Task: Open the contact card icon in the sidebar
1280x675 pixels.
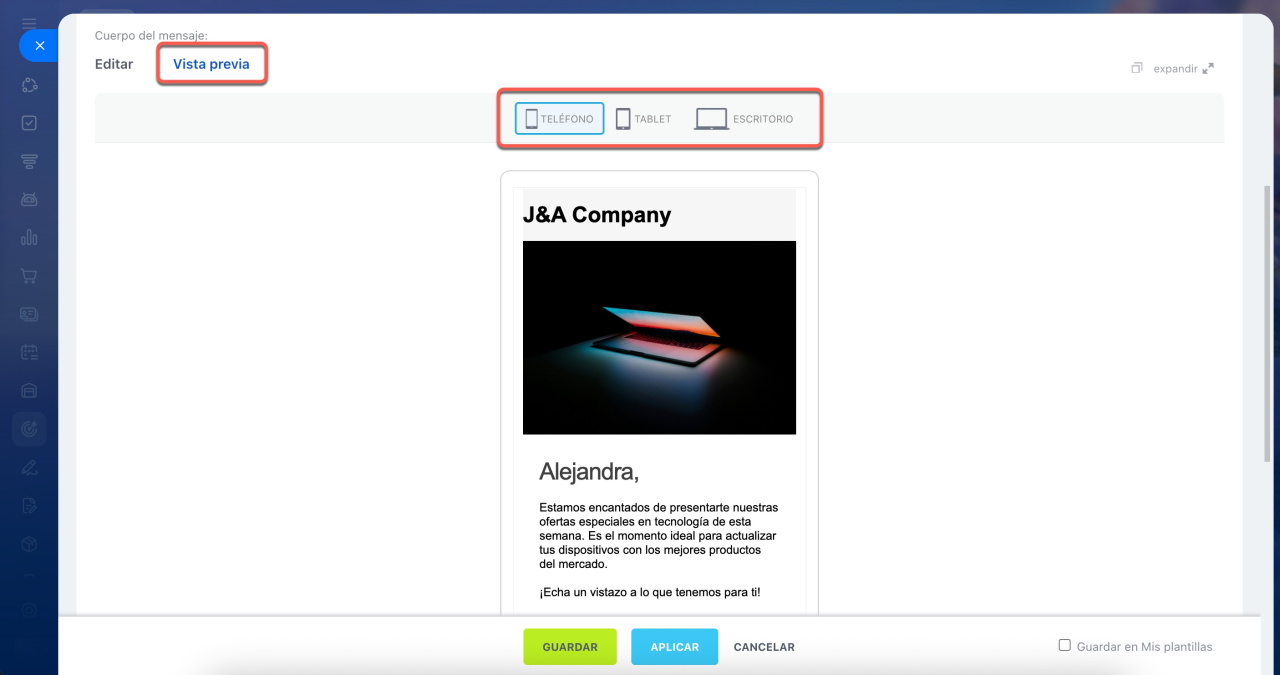Action: point(29,314)
